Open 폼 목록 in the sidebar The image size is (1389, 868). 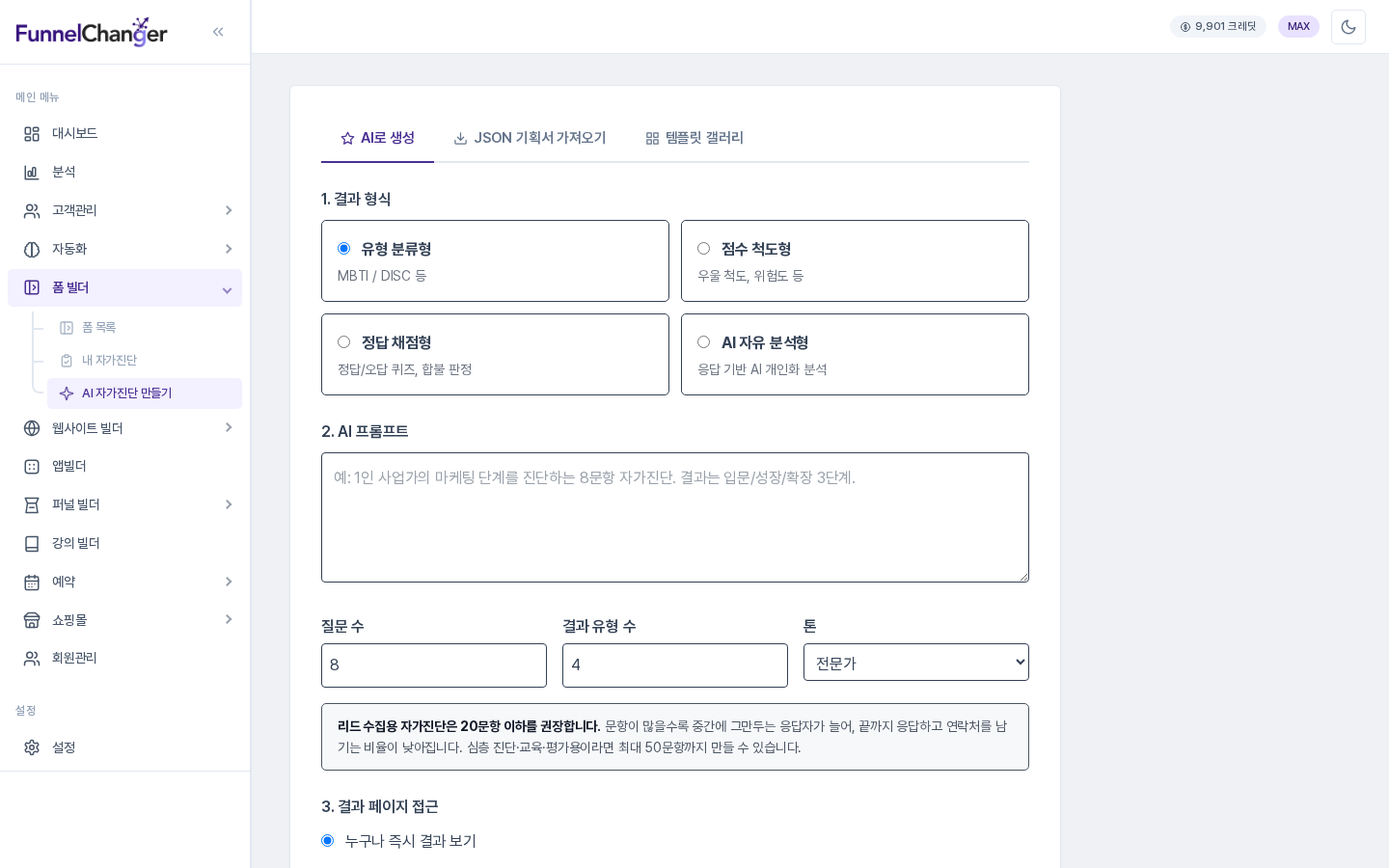tap(145, 328)
